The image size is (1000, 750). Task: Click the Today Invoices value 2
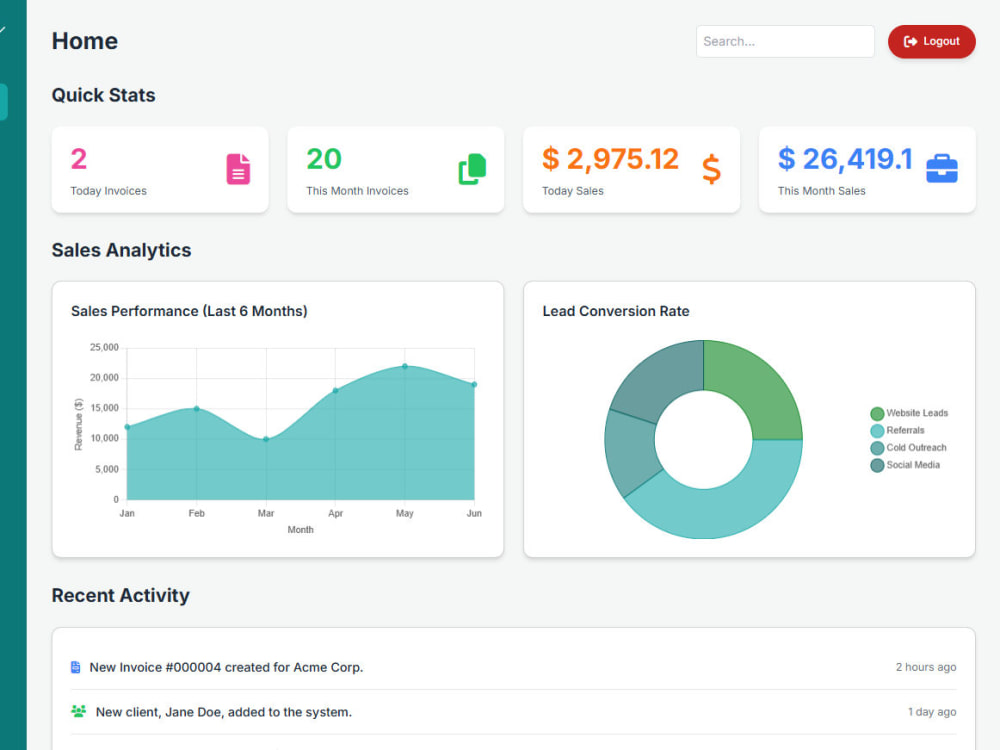coord(78,159)
